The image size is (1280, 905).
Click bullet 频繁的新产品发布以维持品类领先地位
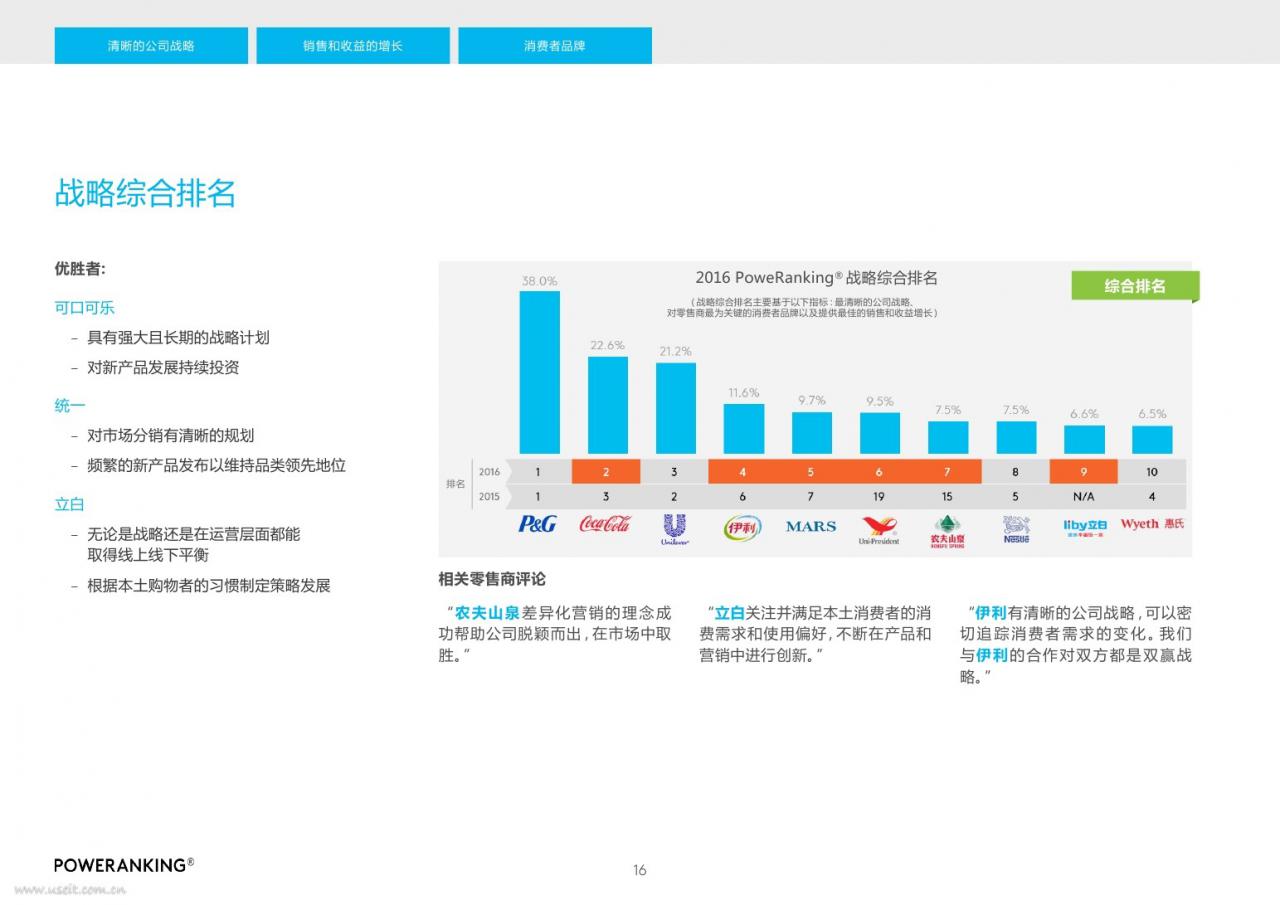(216, 465)
